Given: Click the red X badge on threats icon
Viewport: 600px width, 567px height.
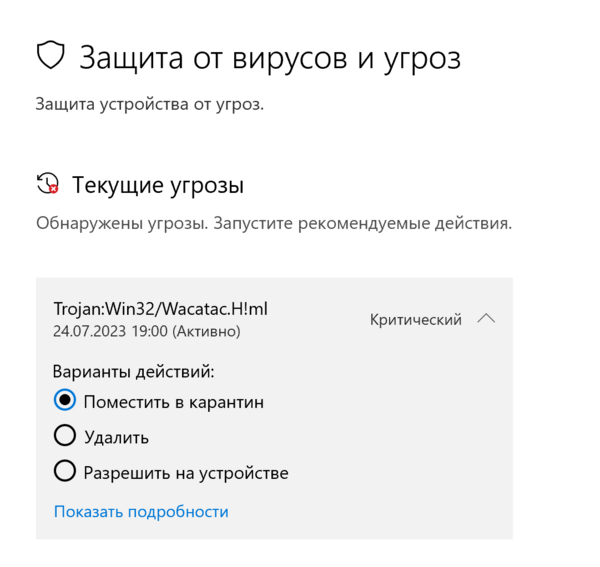Looking at the screenshot, I should point(53,188).
